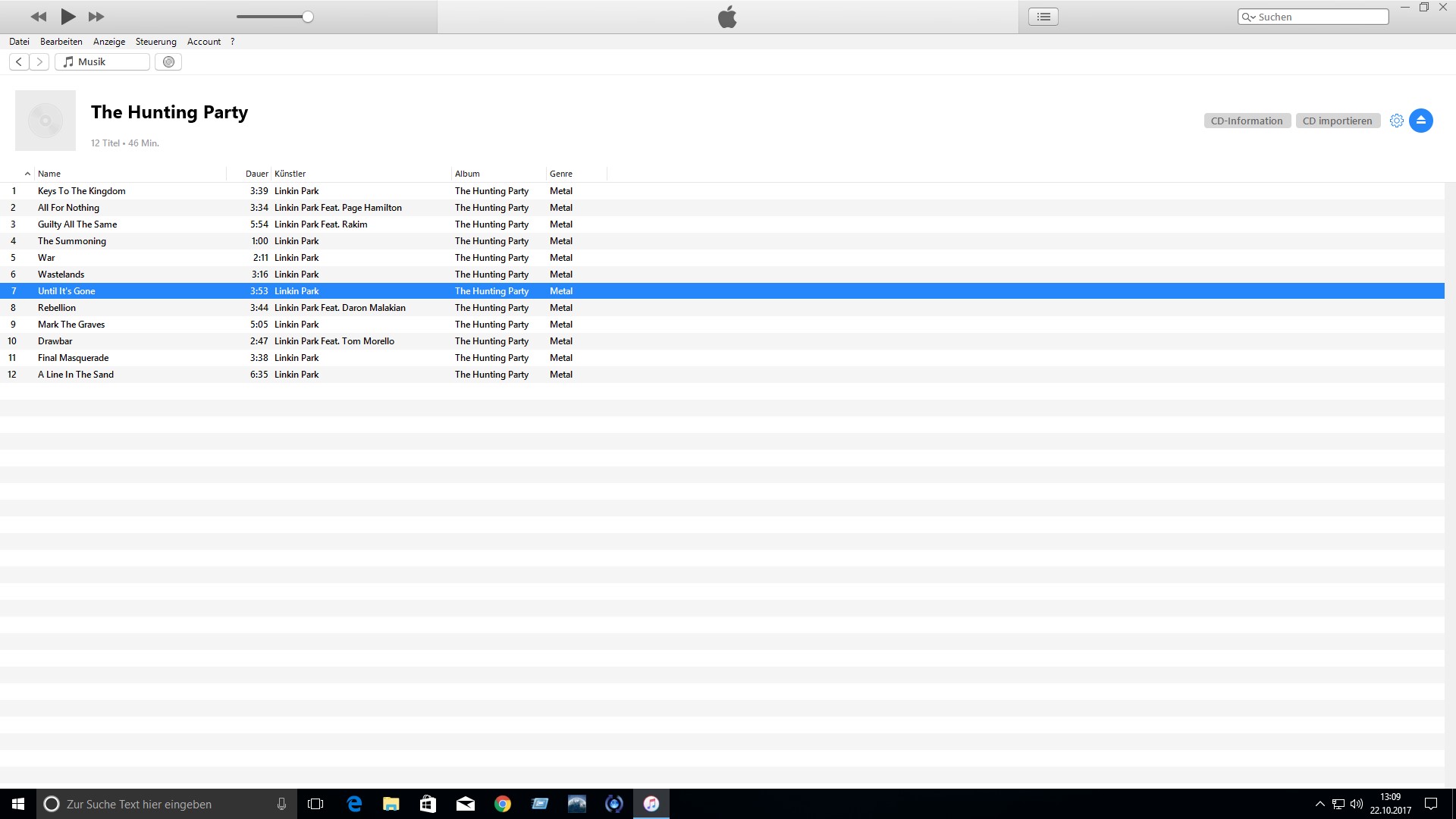Skip to the previous track
Screen dimensions: 1456x819
point(39,17)
